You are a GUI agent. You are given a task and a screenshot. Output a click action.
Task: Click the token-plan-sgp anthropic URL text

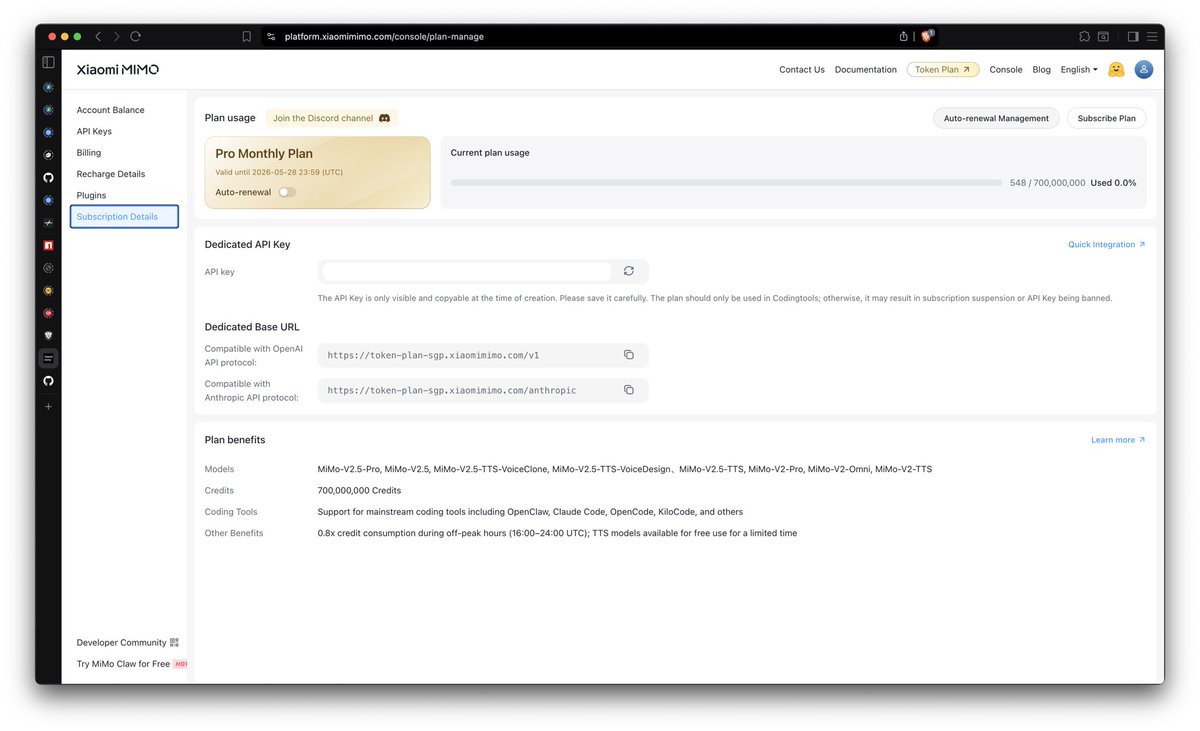451,390
